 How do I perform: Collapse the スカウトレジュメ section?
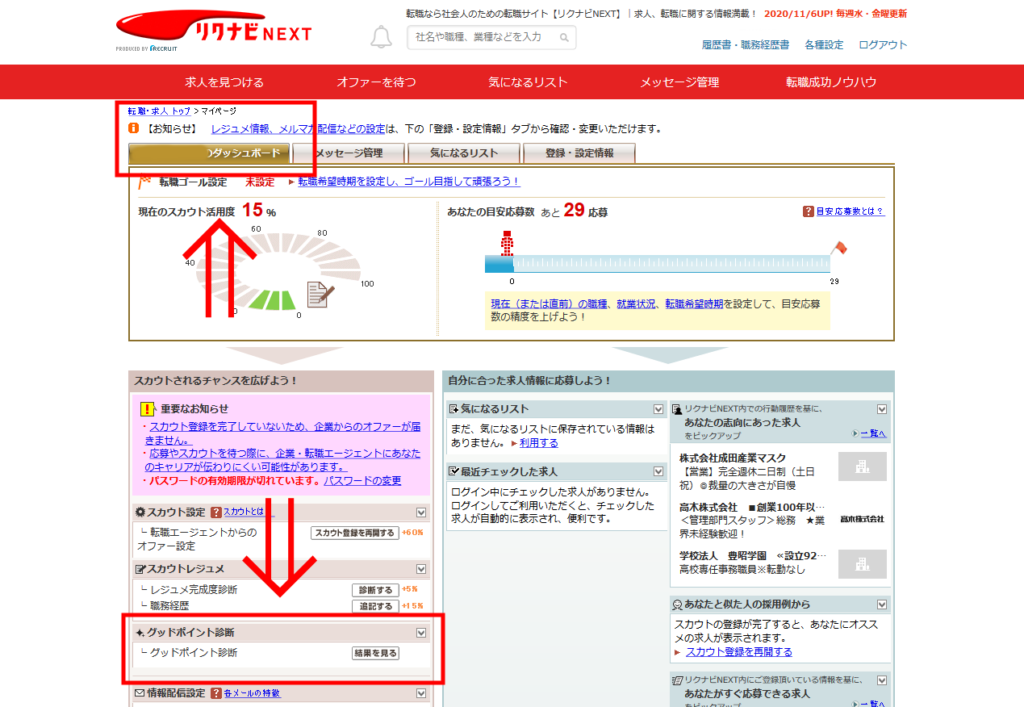tap(421, 569)
